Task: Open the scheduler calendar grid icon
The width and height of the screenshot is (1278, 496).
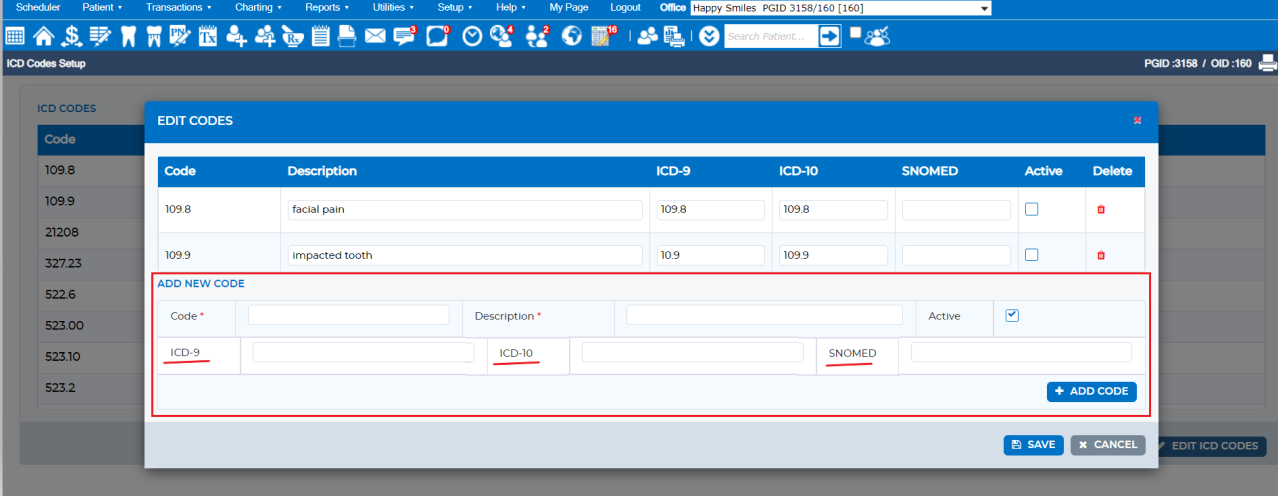Action: (x=15, y=37)
